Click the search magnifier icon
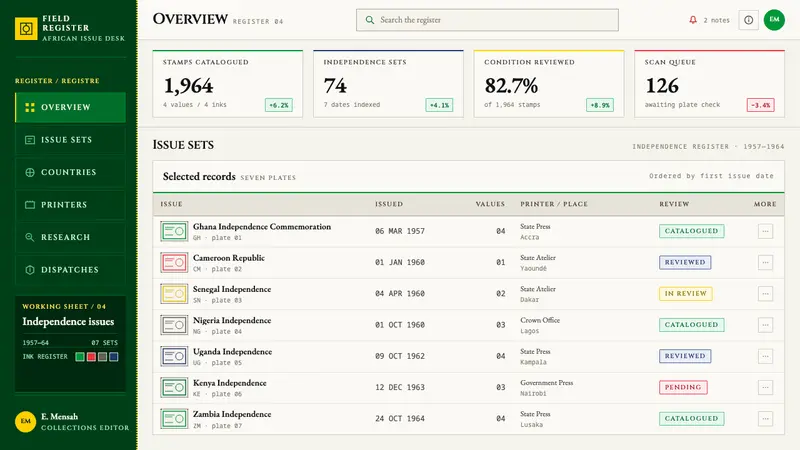Screen dimensions: 800x450 370,20
